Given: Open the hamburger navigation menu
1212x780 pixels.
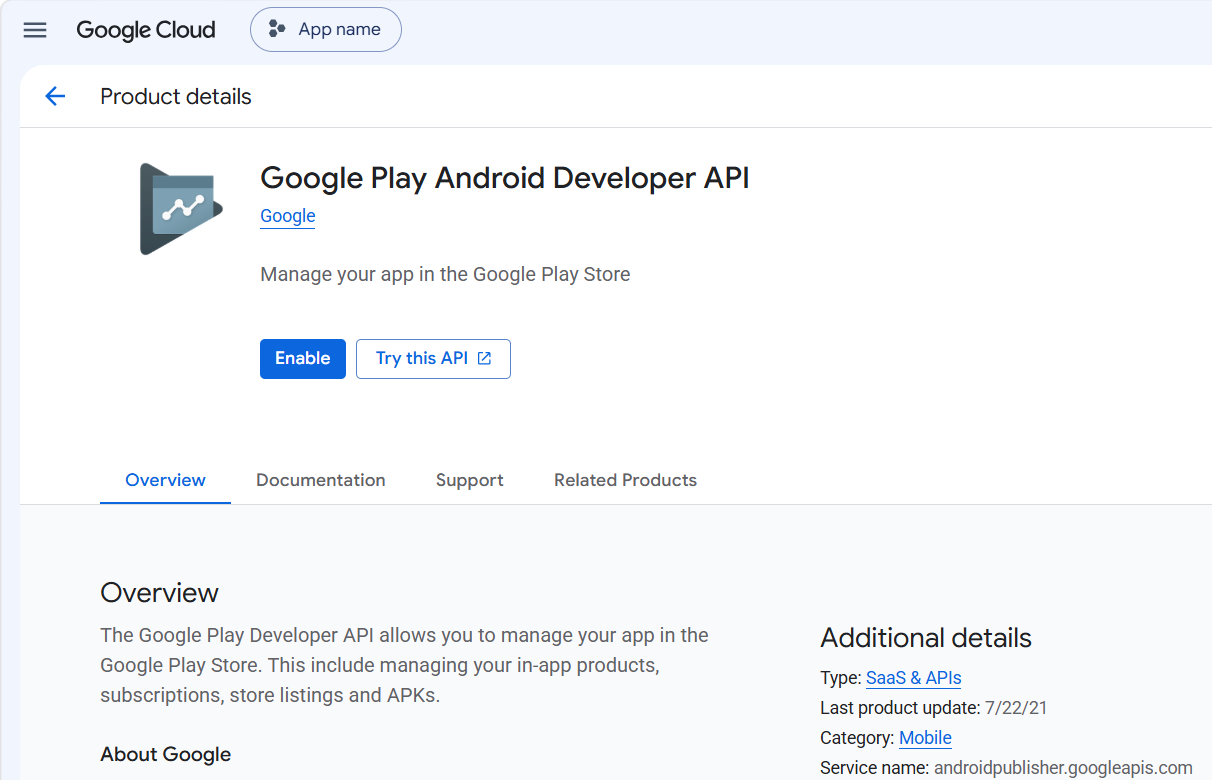Looking at the screenshot, I should [x=35, y=30].
